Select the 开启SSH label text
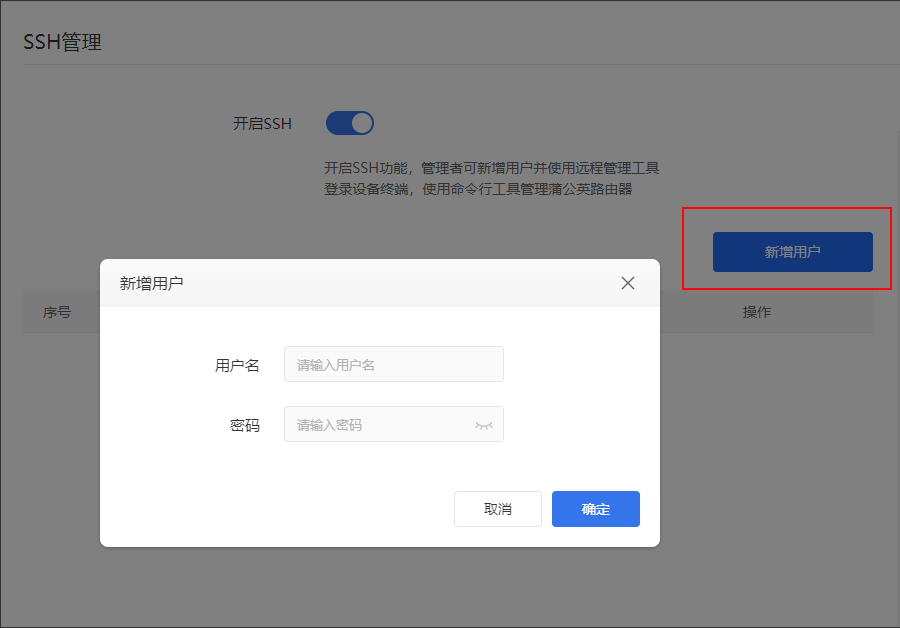This screenshot has height=628, width=900. [x=262, y=123]
